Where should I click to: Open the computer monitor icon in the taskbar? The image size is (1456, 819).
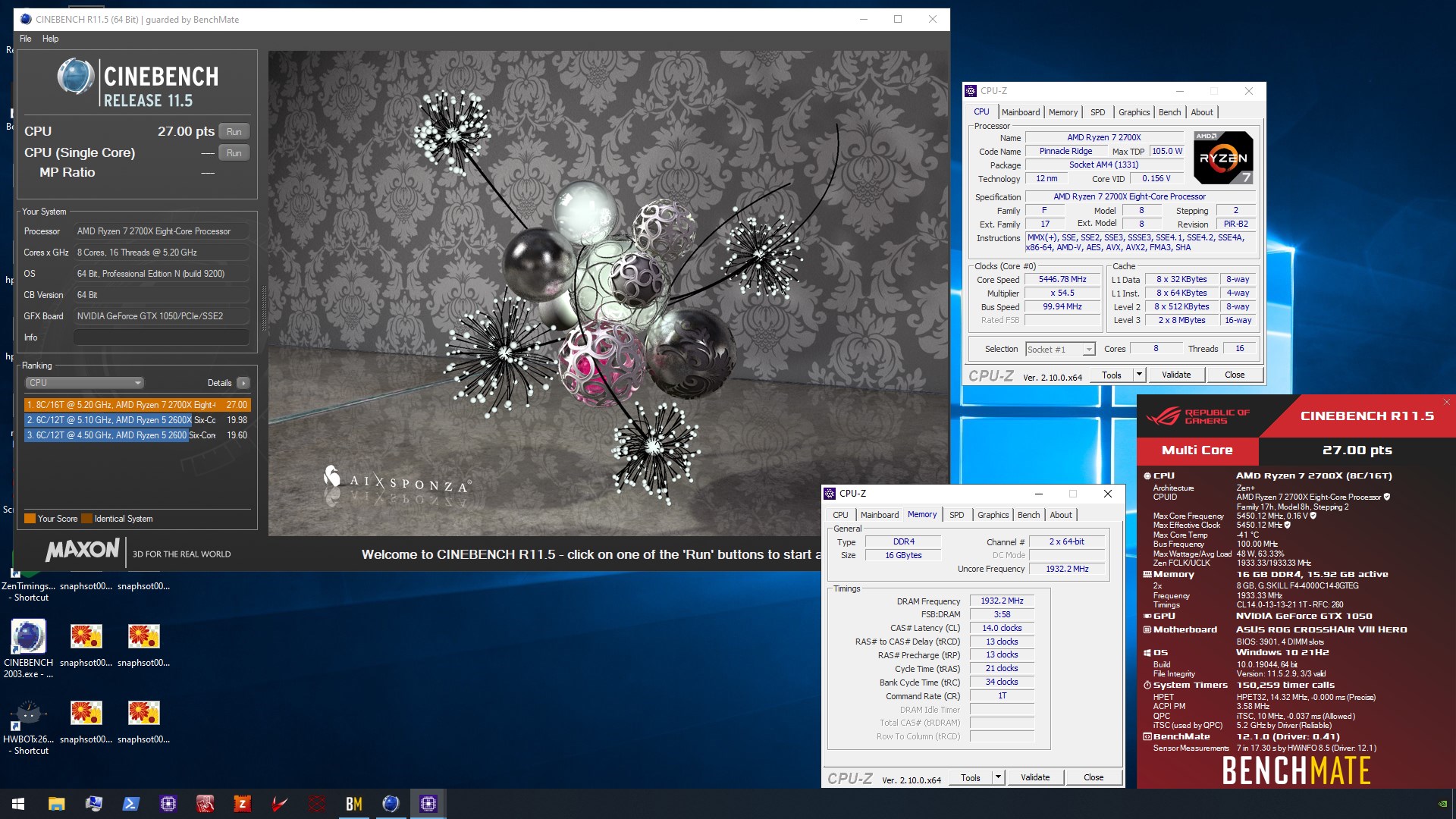click(93, 804)
